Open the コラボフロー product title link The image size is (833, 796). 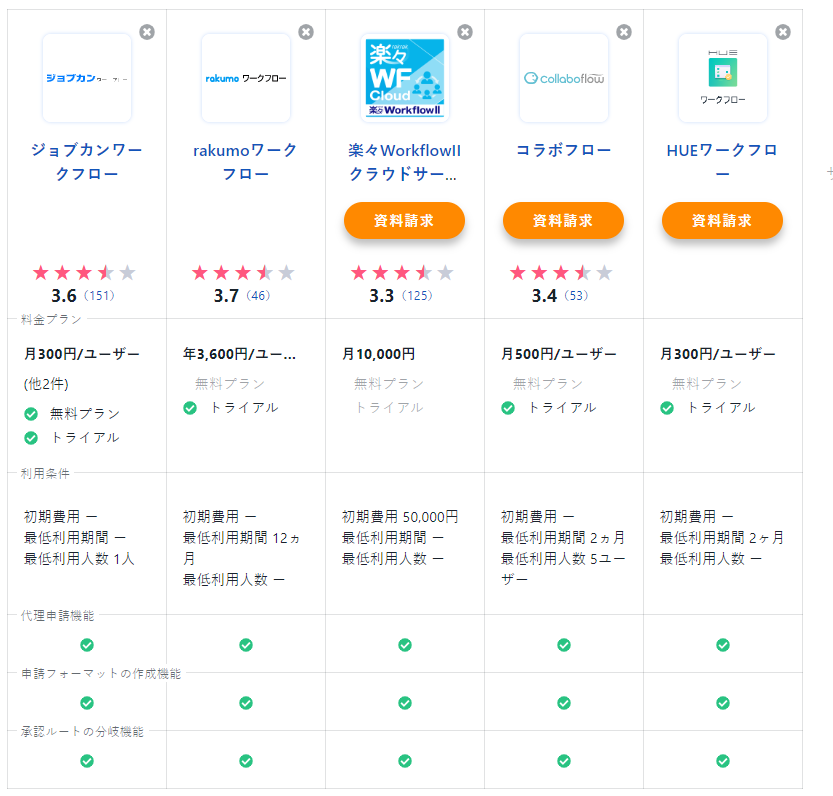[564, 151]
